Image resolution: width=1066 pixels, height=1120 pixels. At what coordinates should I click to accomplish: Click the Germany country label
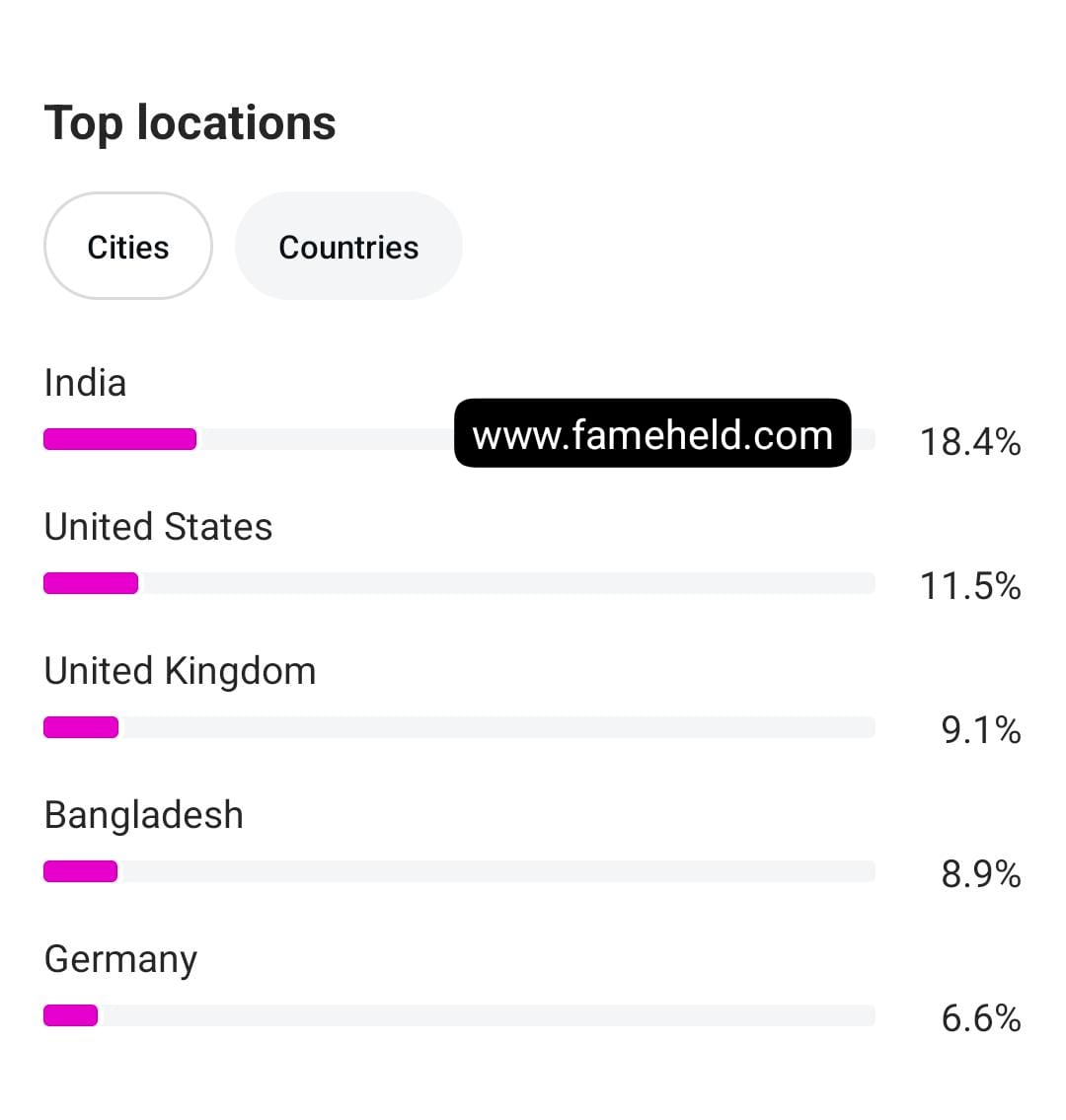click(x=120, y=959)
